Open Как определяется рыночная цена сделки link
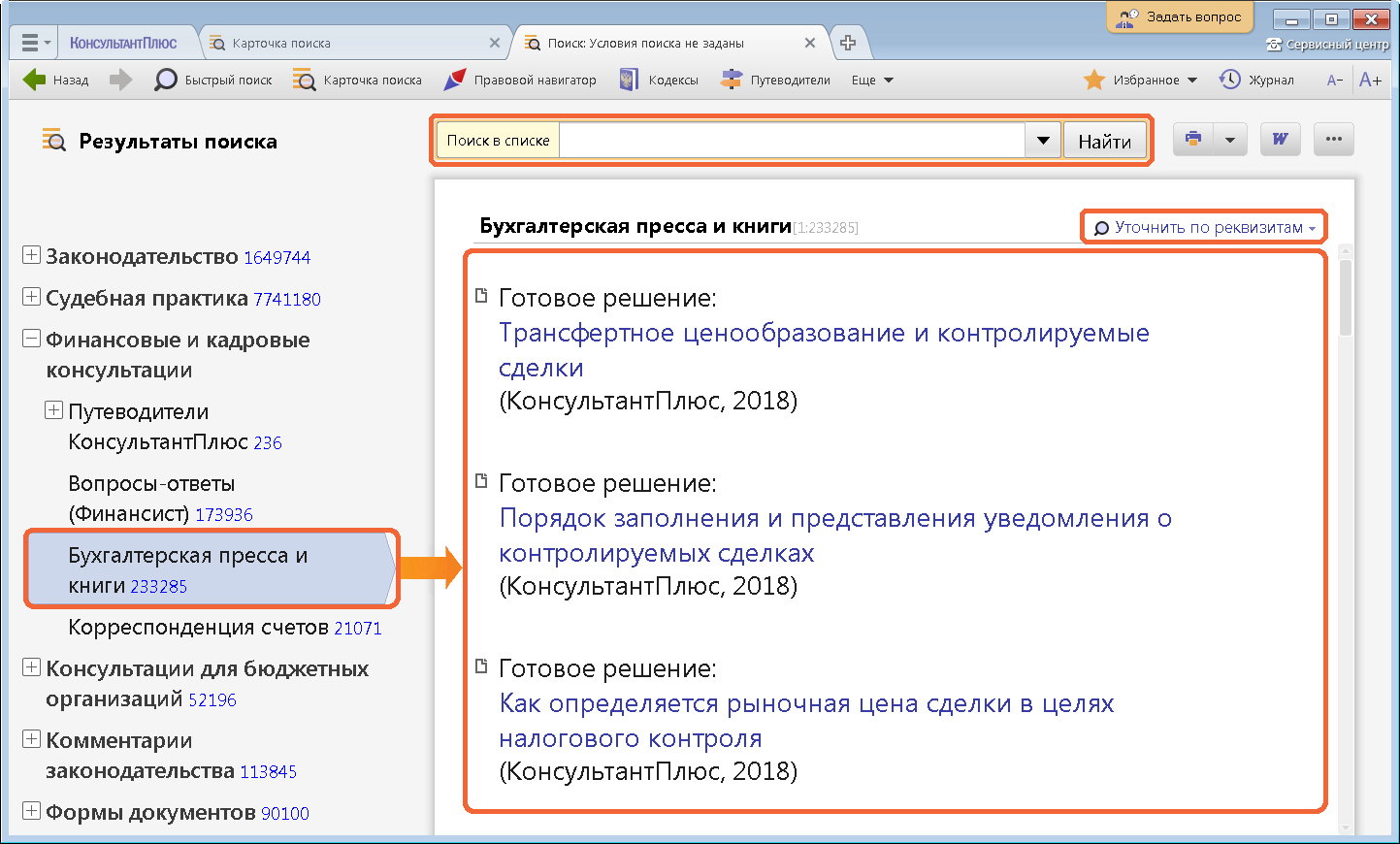Viewport: 1400px width, 844px height. [806, 721]
